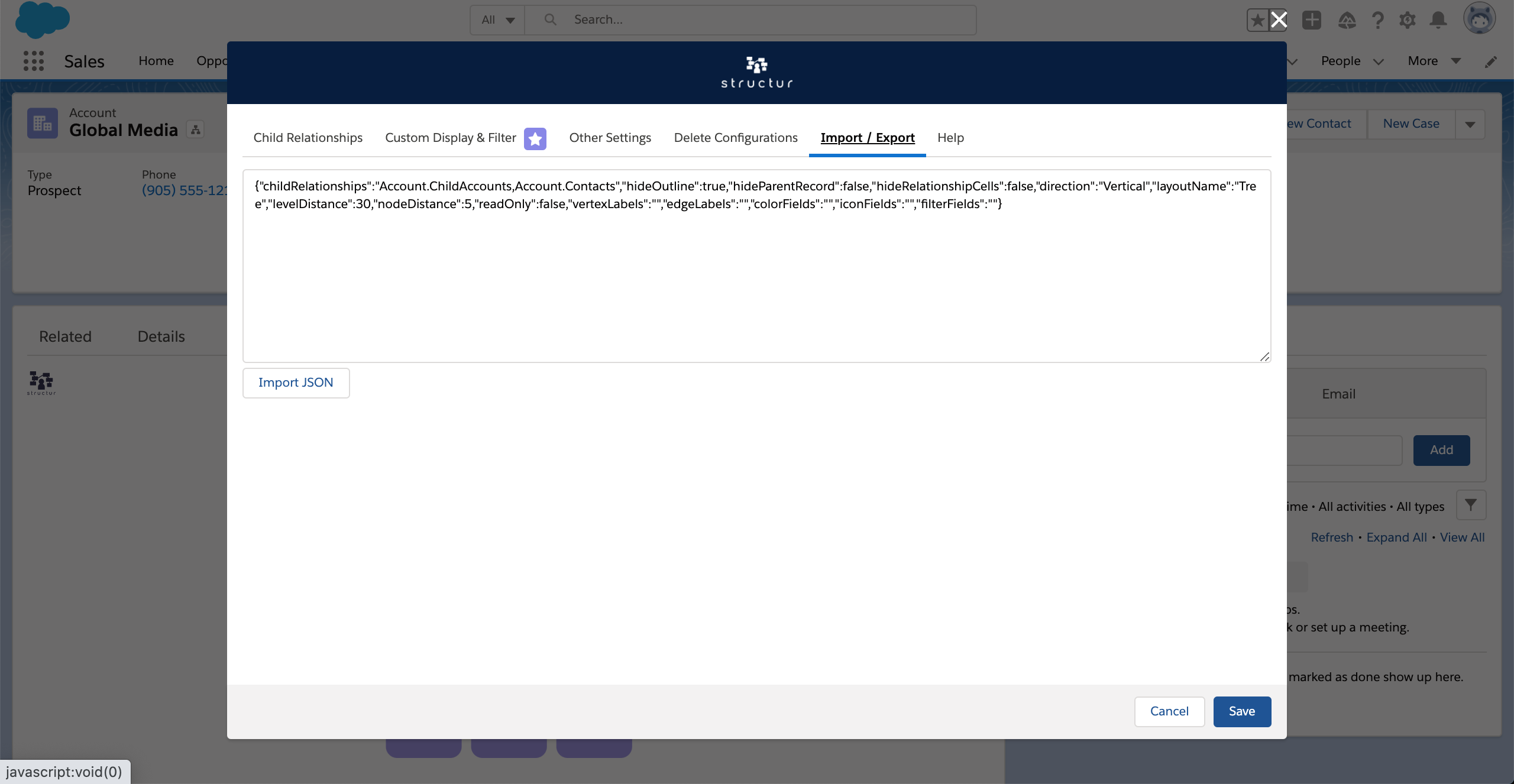
Task: Click the Custom Display & Filter star icon
Action: click(x=535, y=138)
